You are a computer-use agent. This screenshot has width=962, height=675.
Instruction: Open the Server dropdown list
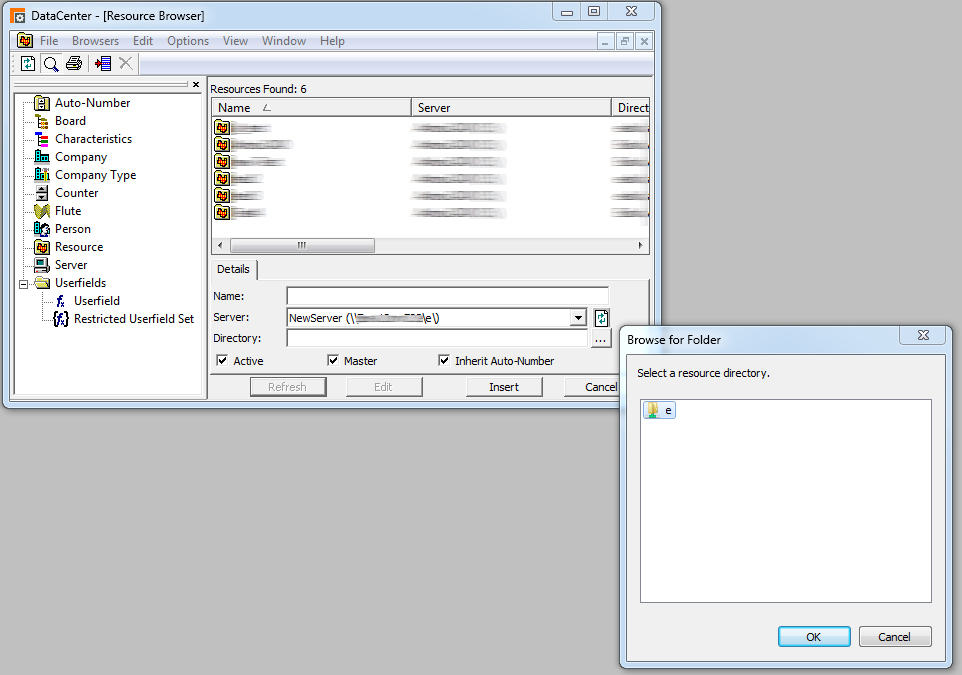pos(577,317)
